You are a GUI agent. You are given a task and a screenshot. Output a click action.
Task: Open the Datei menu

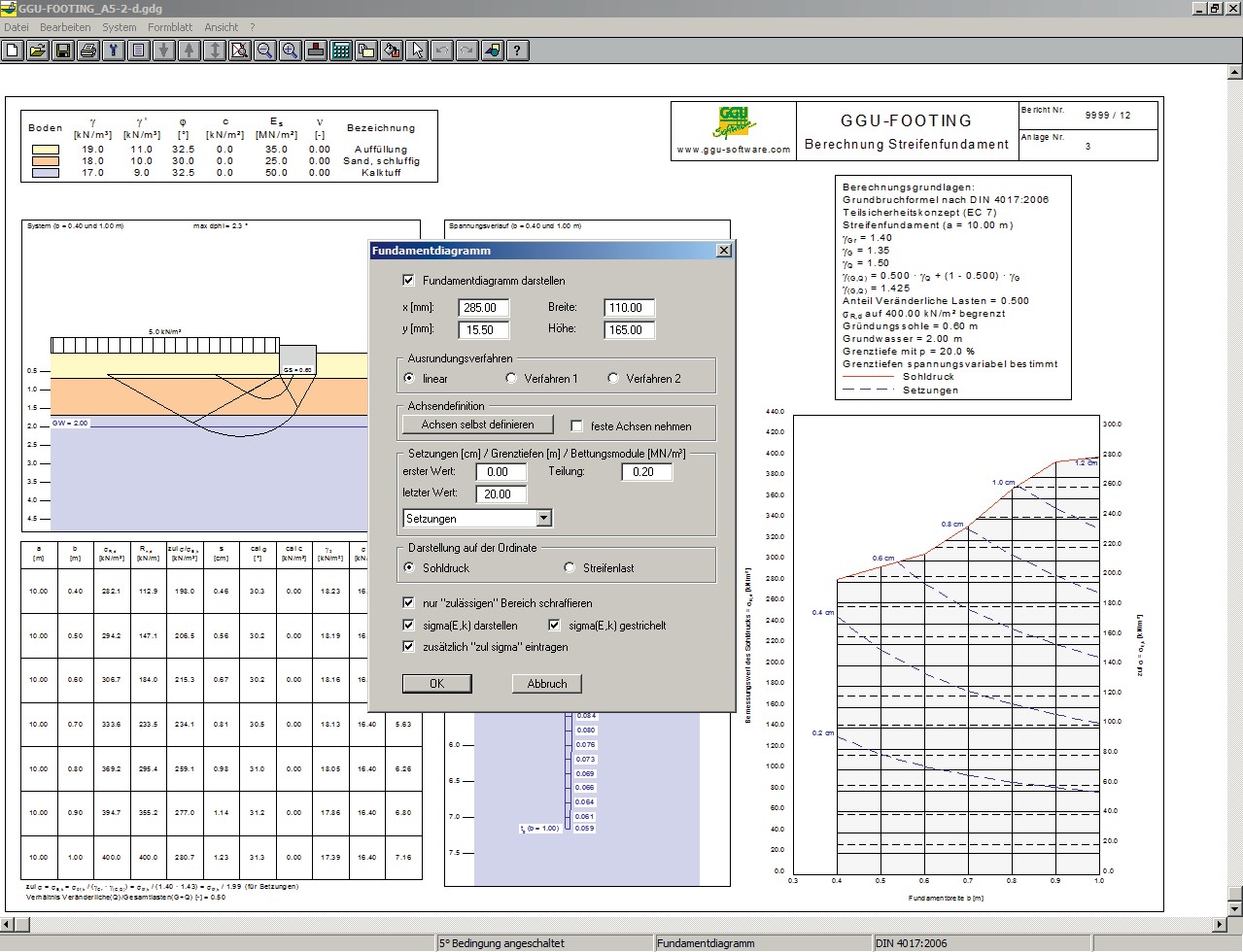click(x=17, y=27)
